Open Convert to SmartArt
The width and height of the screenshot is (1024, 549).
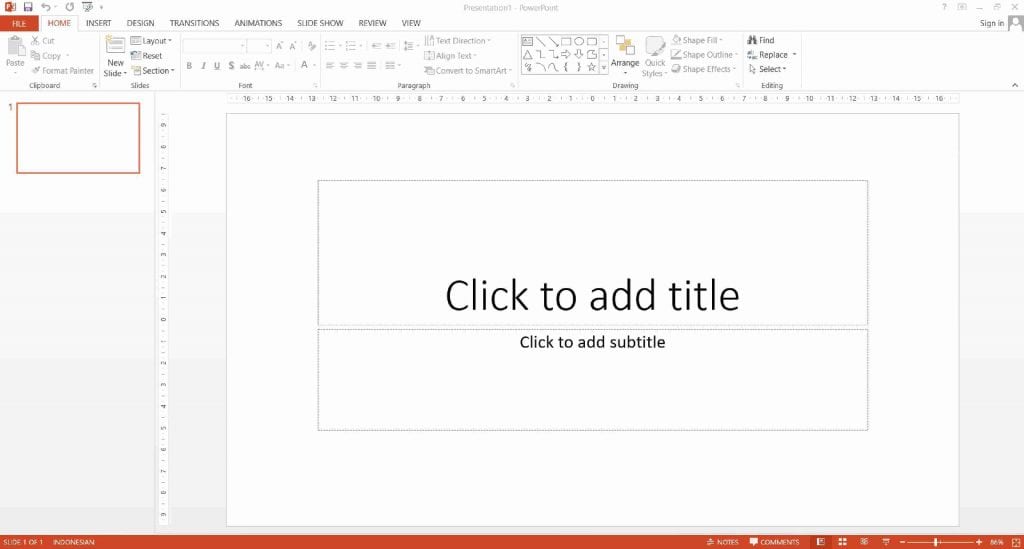click(x=468, y=71)
